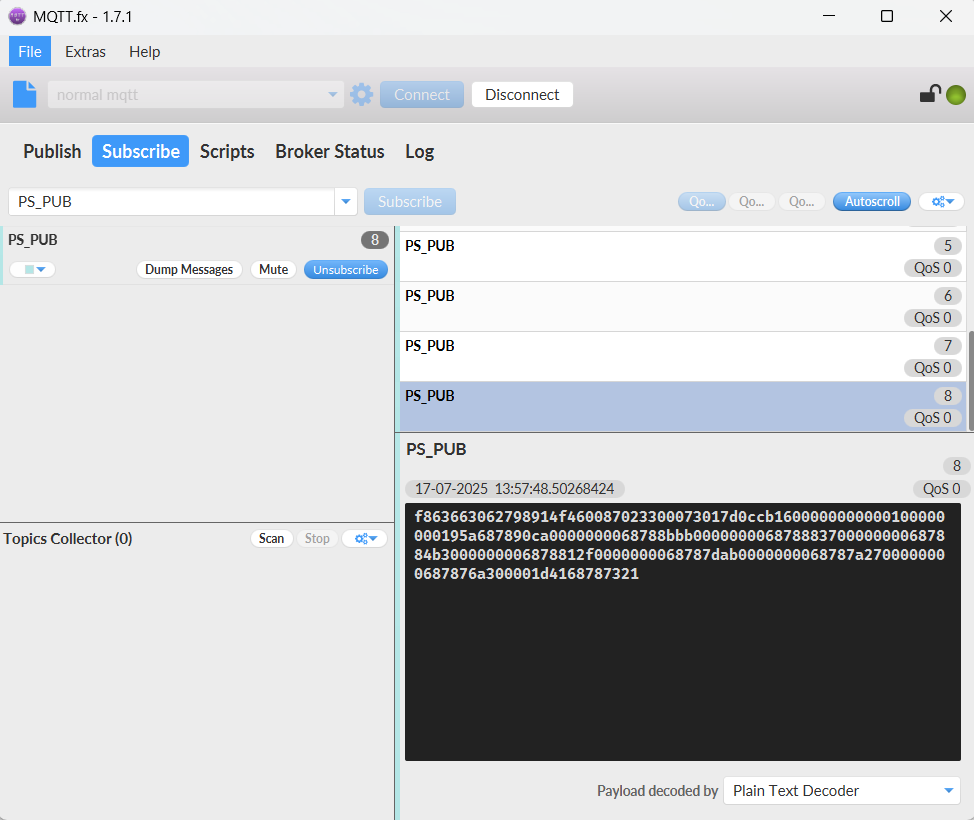Open the Help menu

tap(145, 52)
